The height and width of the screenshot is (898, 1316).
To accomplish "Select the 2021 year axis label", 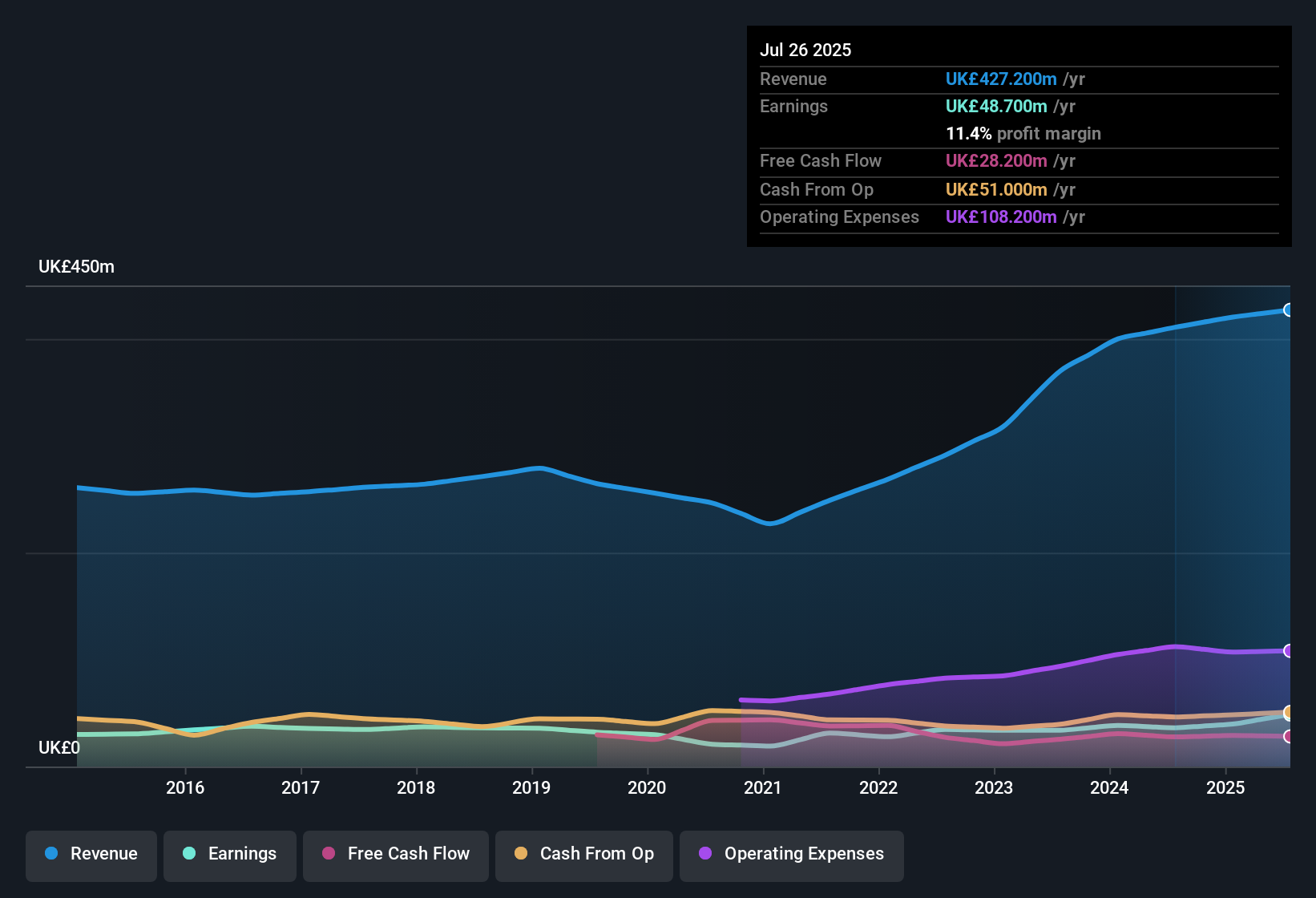I will (x=763, y=788).
